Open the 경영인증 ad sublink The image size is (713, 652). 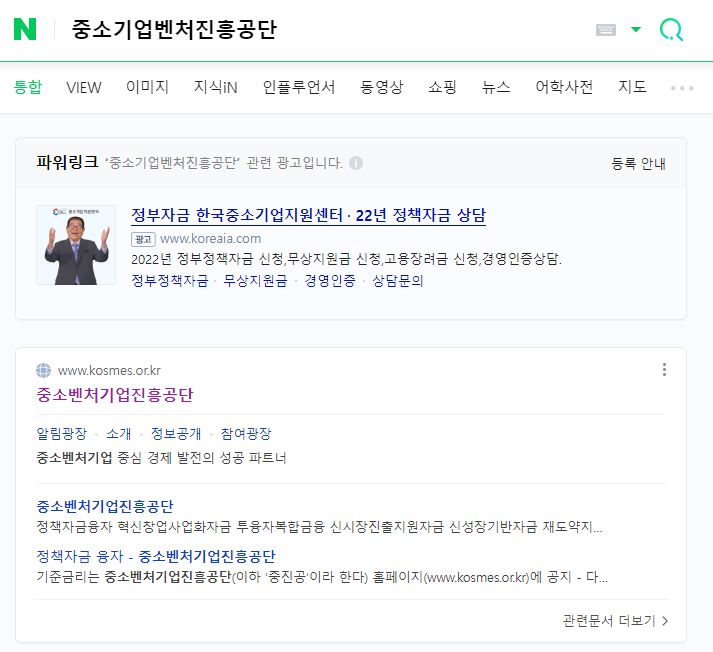[330, 281]
